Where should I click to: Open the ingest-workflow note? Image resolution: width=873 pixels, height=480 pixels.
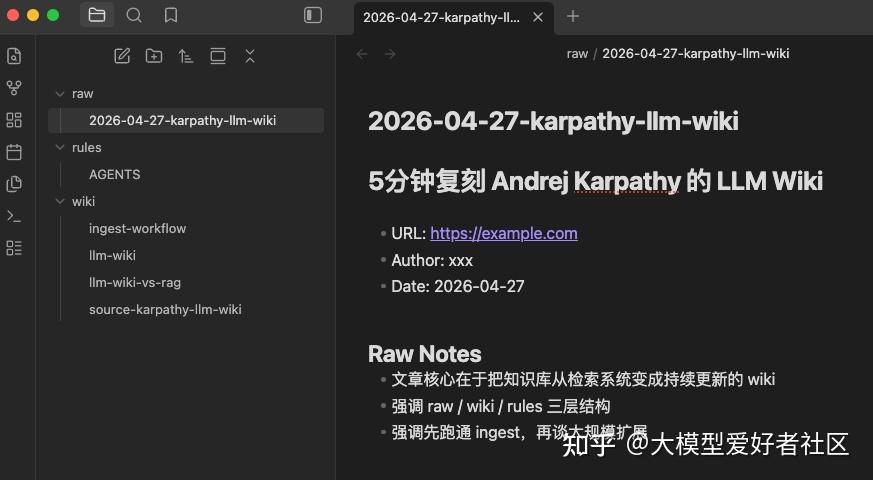point(138,228)
